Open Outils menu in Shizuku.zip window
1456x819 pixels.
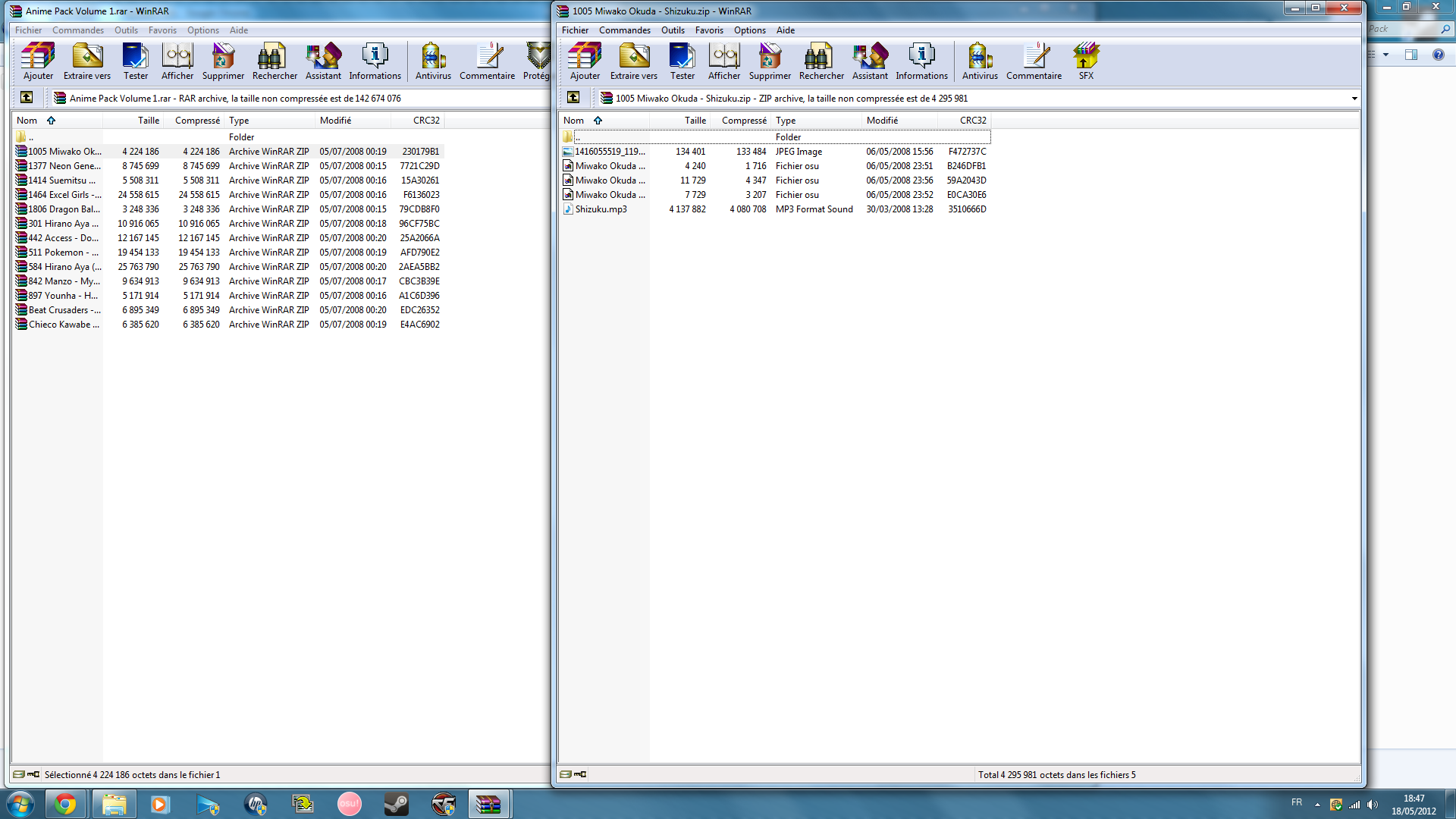(x=673, y=30)
